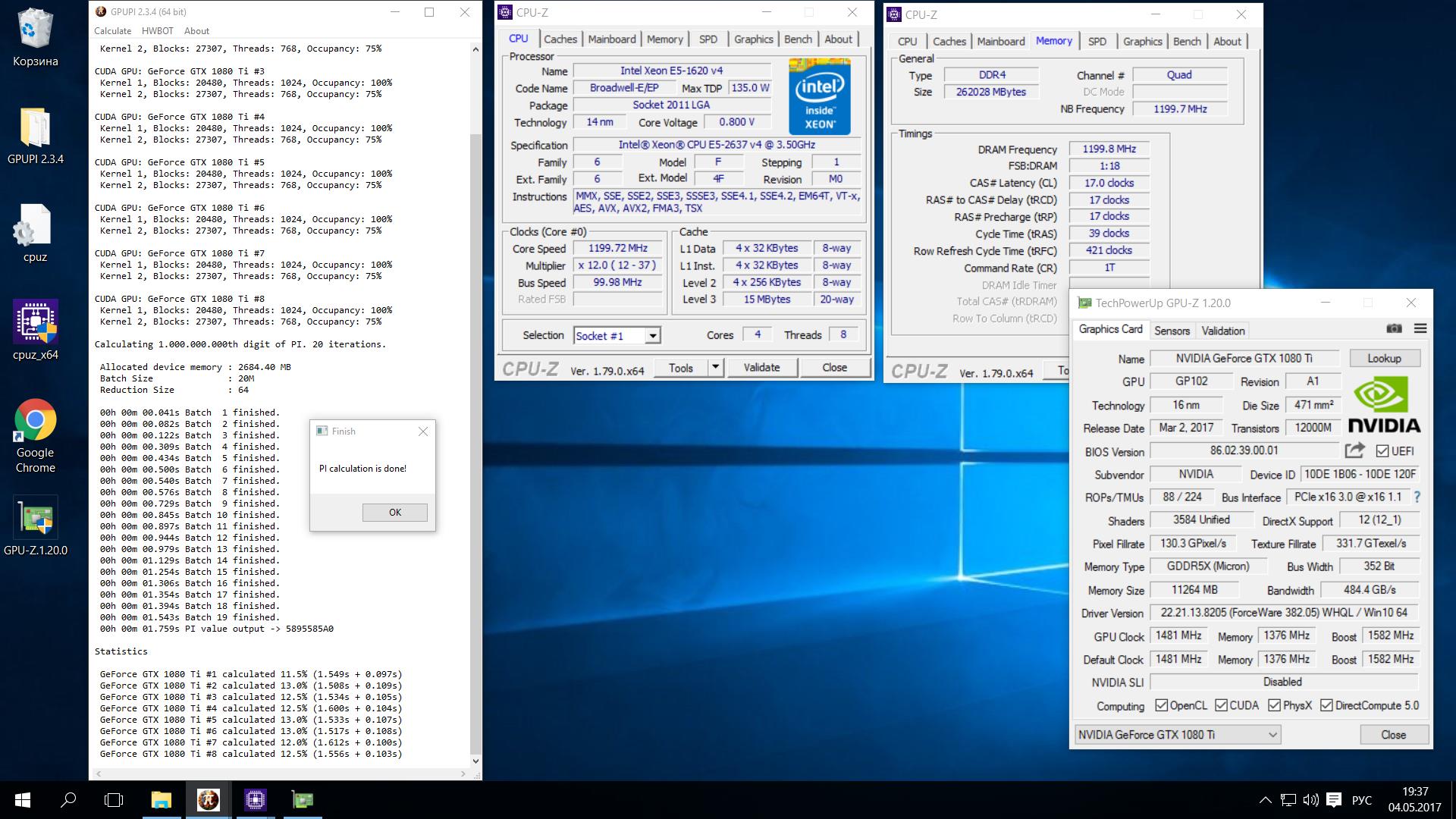The image size is (1456, 819).
Task: Open the About menu in GPUPI
Action: (x=196, y=31)
